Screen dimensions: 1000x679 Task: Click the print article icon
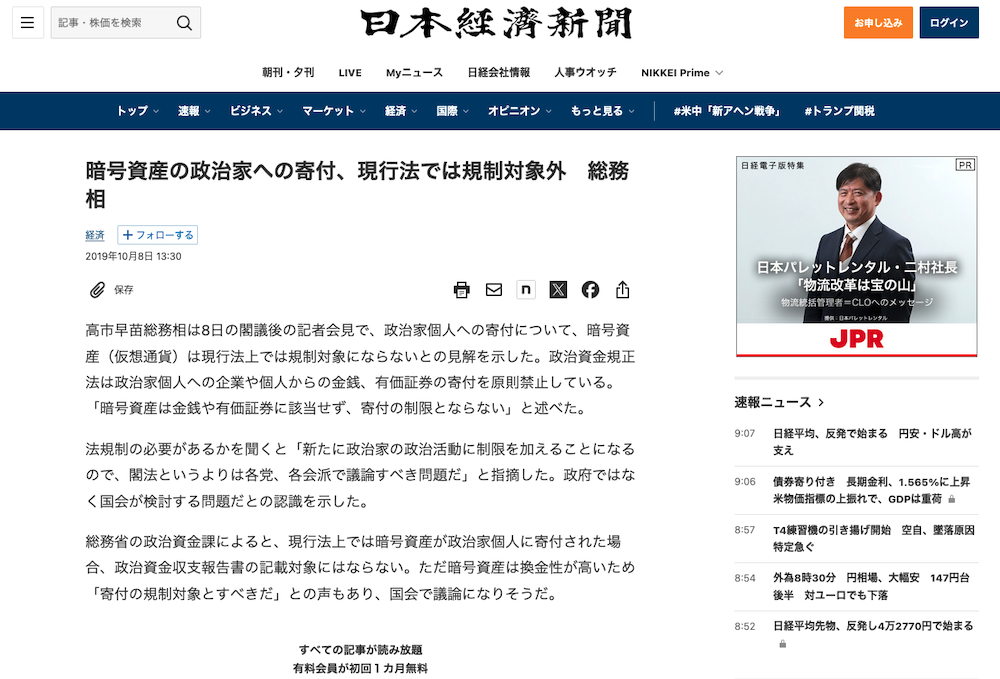tap(462, 290)
